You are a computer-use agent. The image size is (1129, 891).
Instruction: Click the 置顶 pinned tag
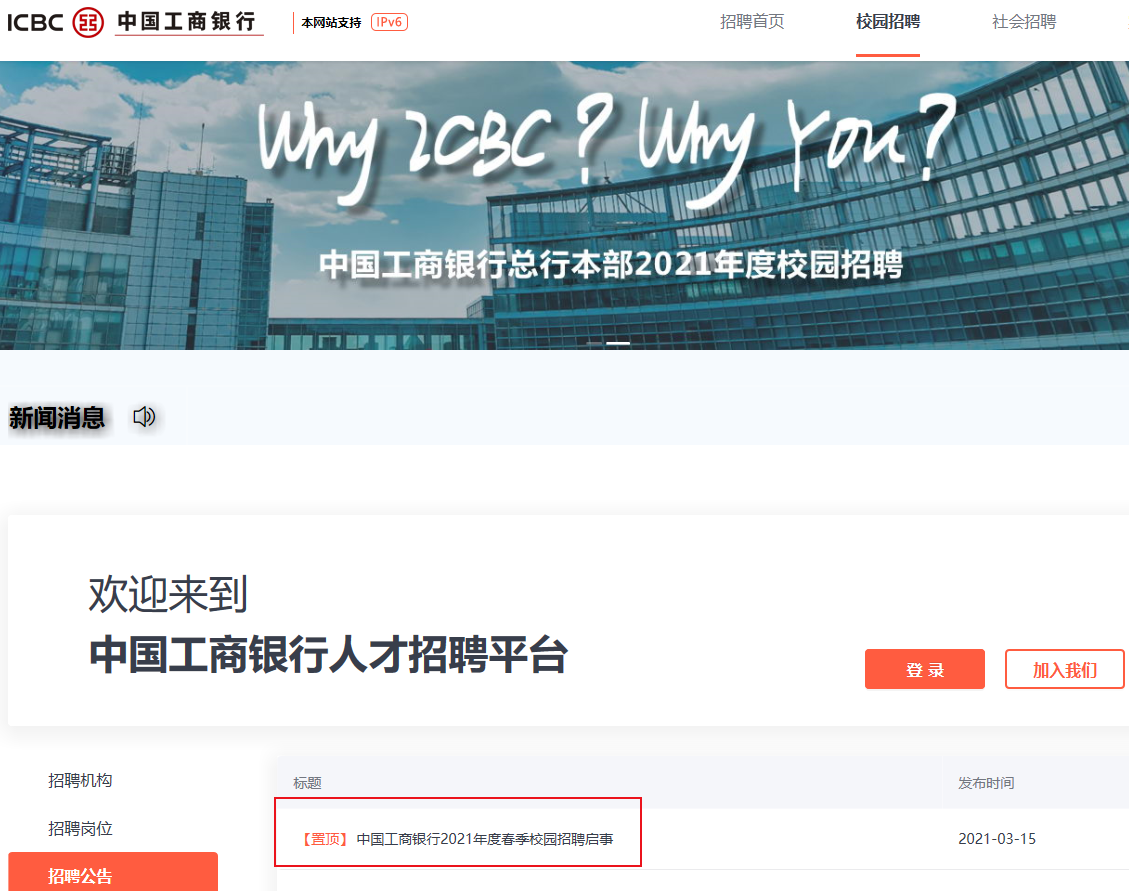coord(325,839)
